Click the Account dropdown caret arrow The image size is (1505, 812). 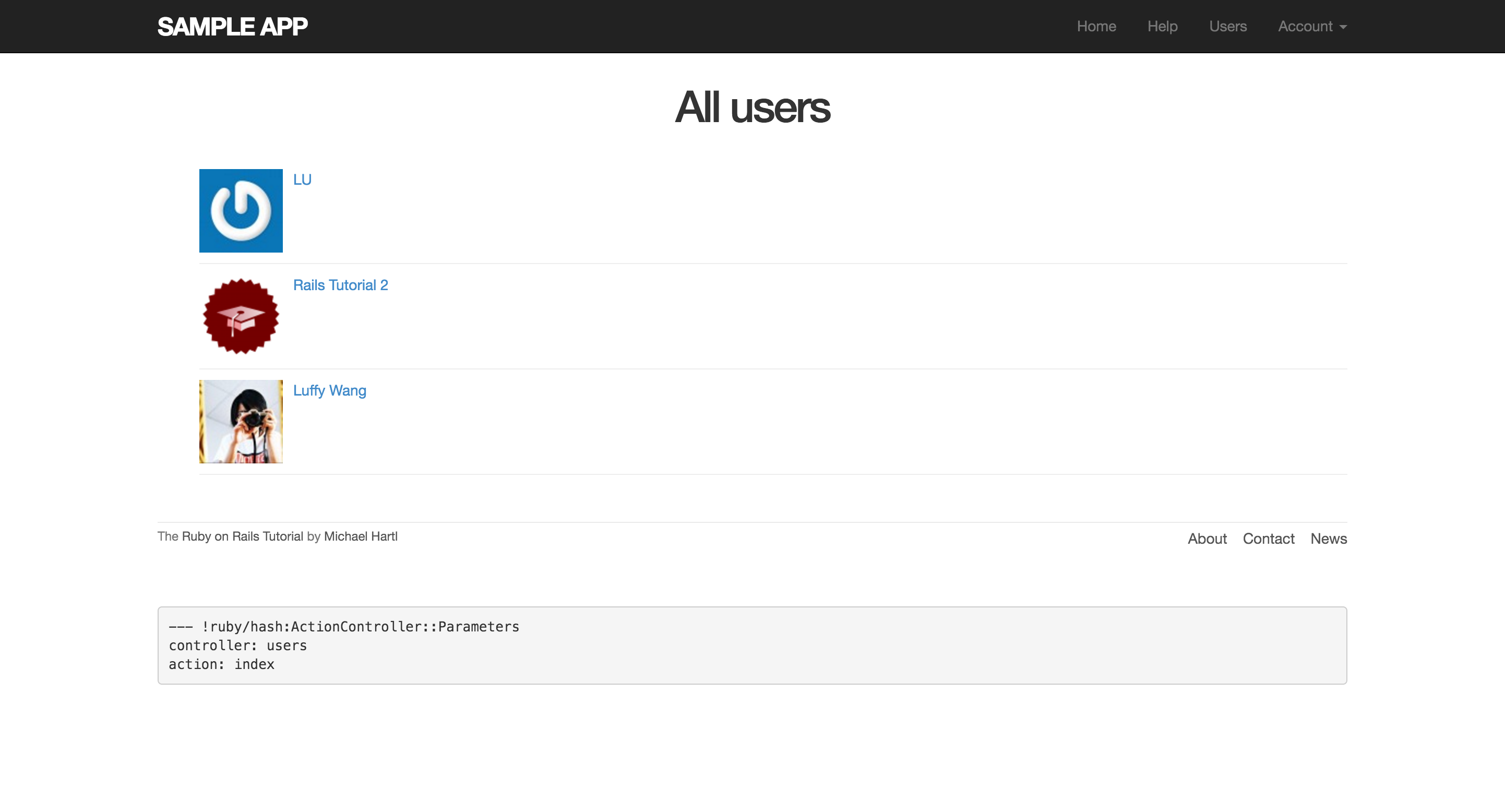point(1343,28)
